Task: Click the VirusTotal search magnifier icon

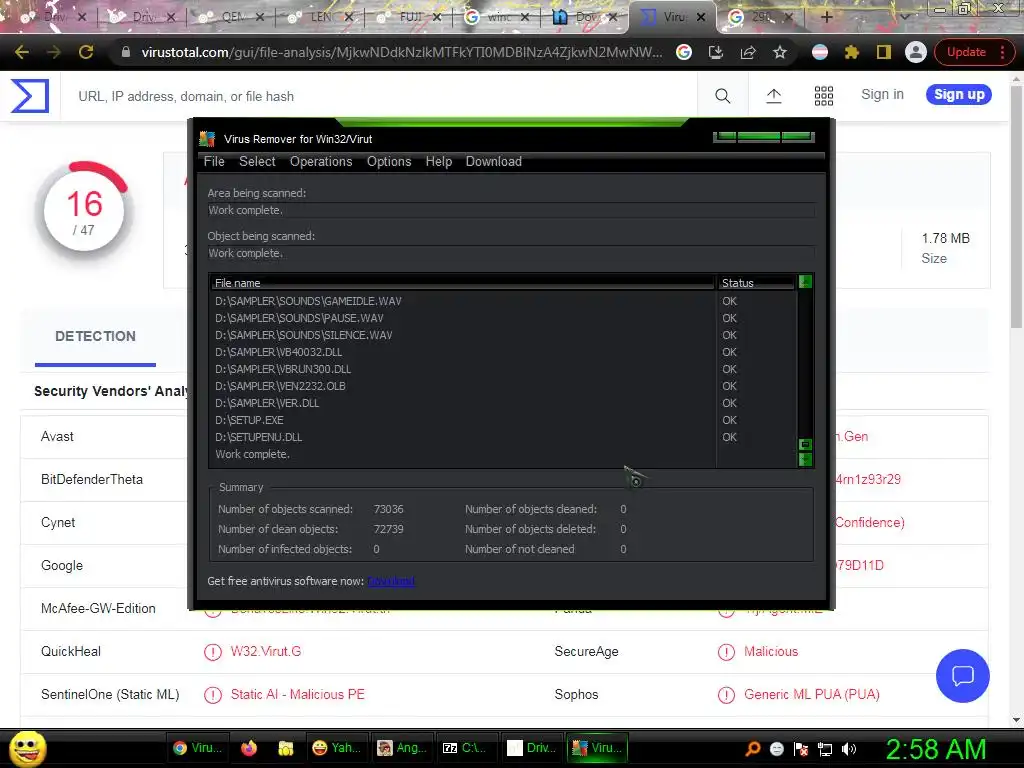Action: [x=722, y=96]
